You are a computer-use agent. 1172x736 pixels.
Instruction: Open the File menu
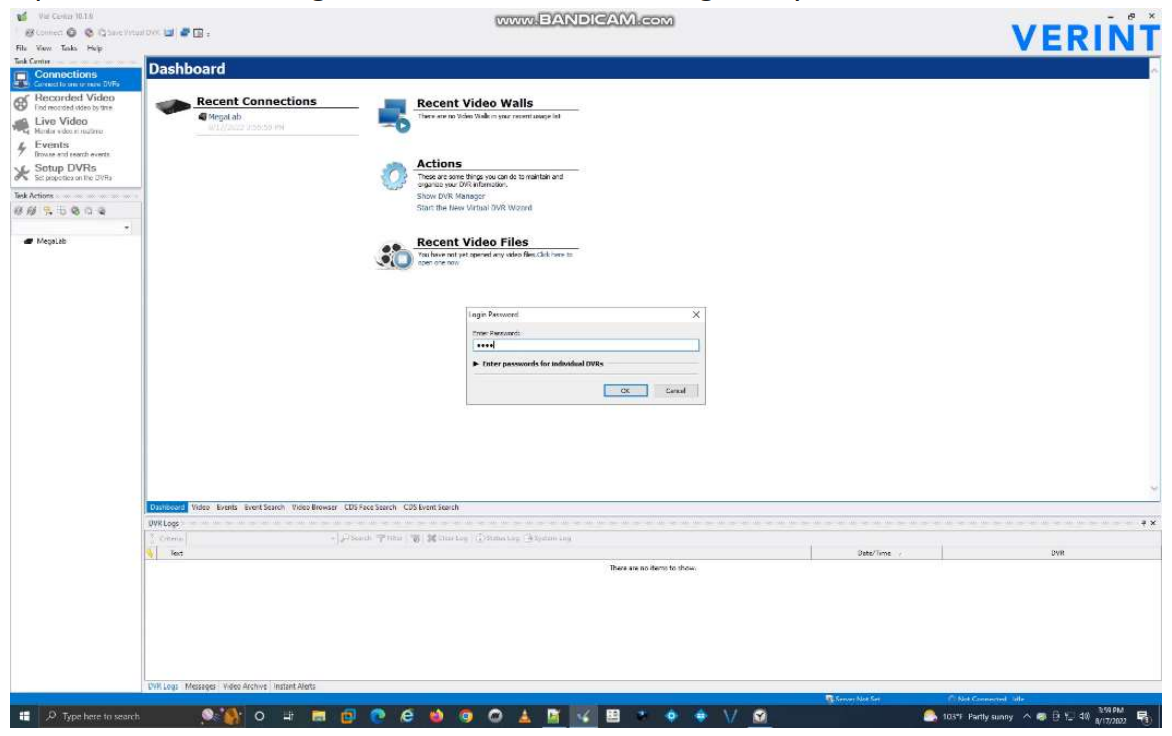[x=21, y=48]
